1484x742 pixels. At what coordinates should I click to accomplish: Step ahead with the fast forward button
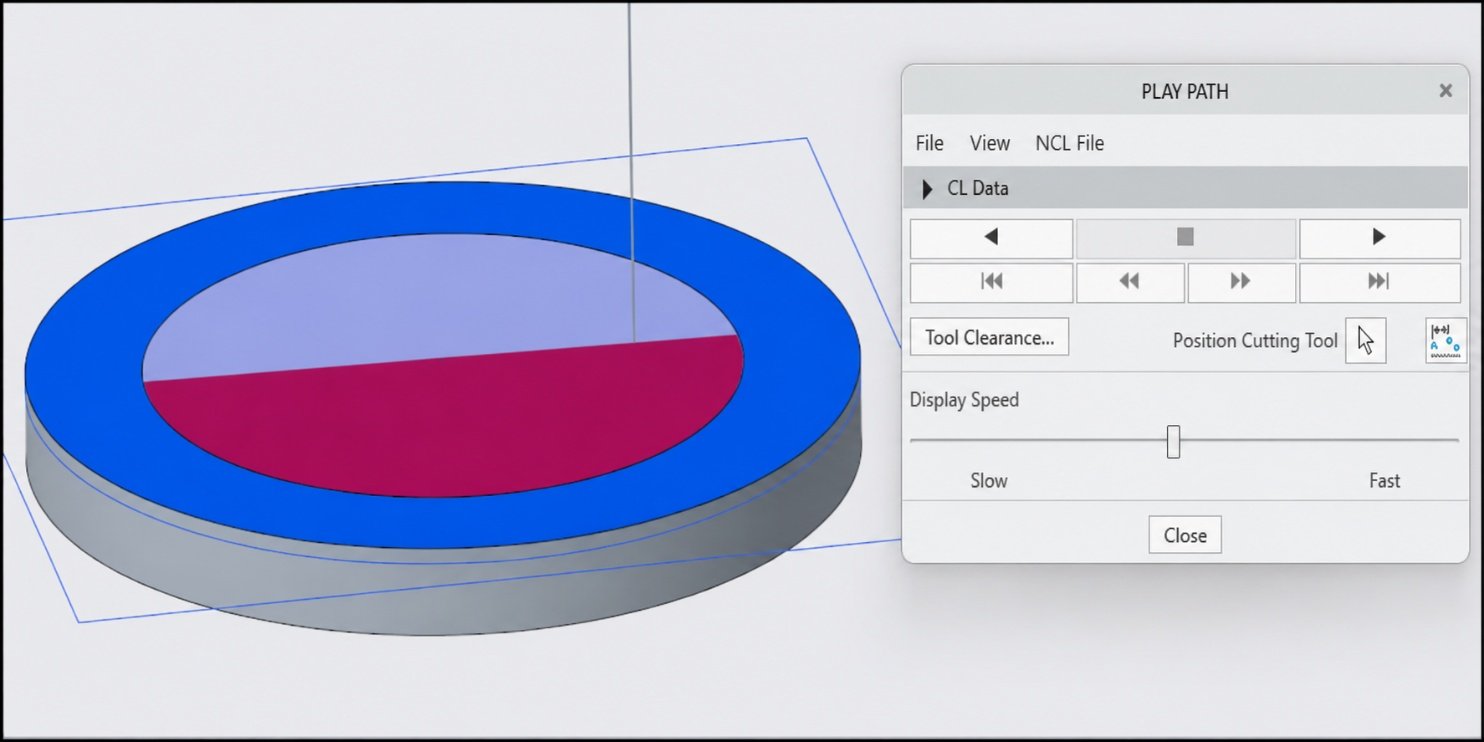[1241, 282]
